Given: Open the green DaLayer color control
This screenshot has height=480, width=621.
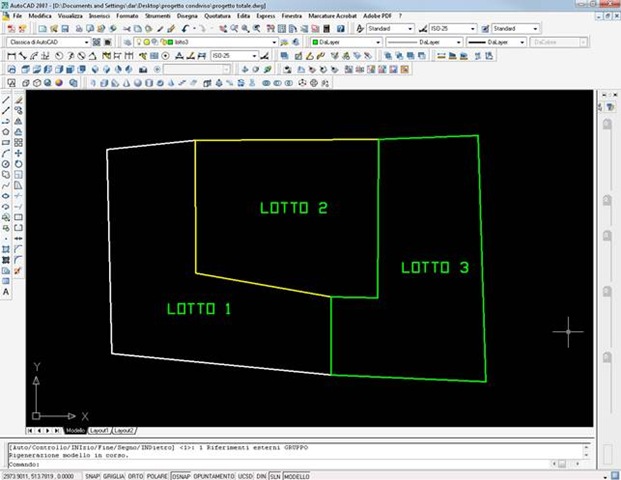Looking at the screenshot, I should click(344, 43).
